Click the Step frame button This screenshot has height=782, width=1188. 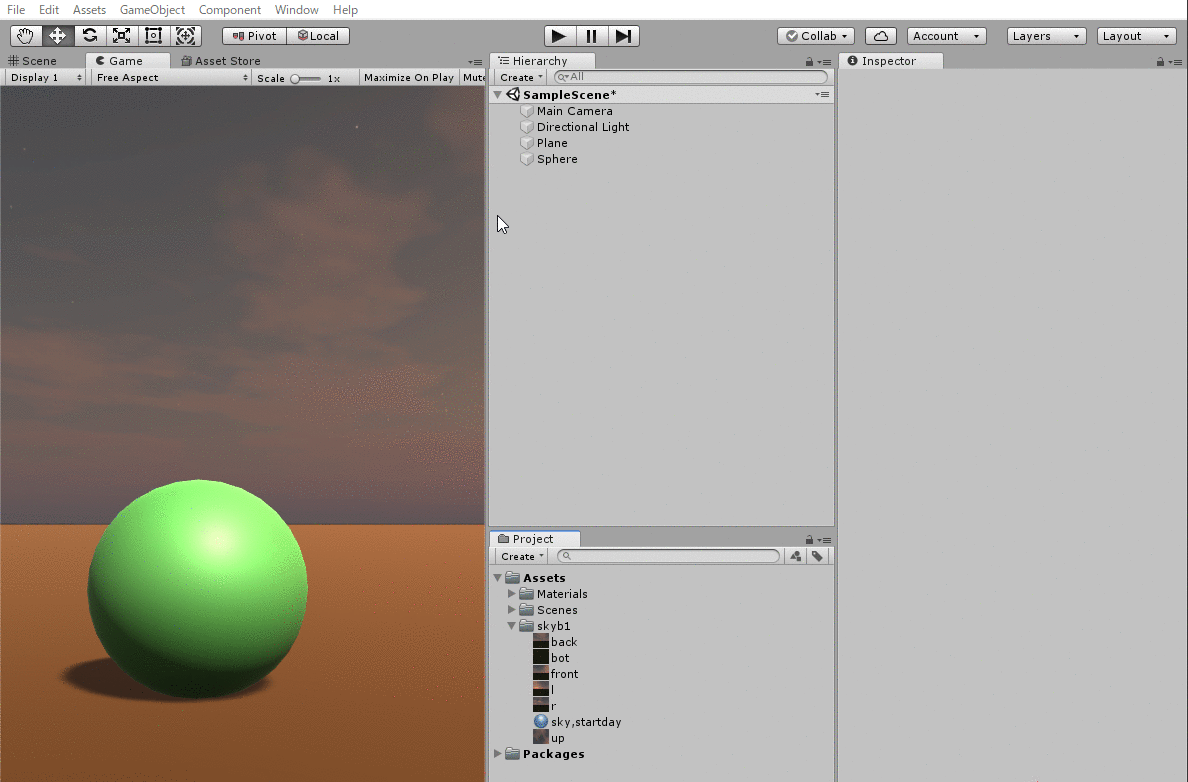623,36
